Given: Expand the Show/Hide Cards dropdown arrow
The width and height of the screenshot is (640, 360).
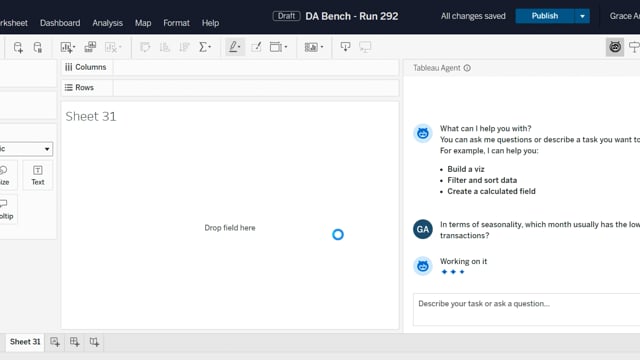Looking at the screenshot, I should point(322,47).
